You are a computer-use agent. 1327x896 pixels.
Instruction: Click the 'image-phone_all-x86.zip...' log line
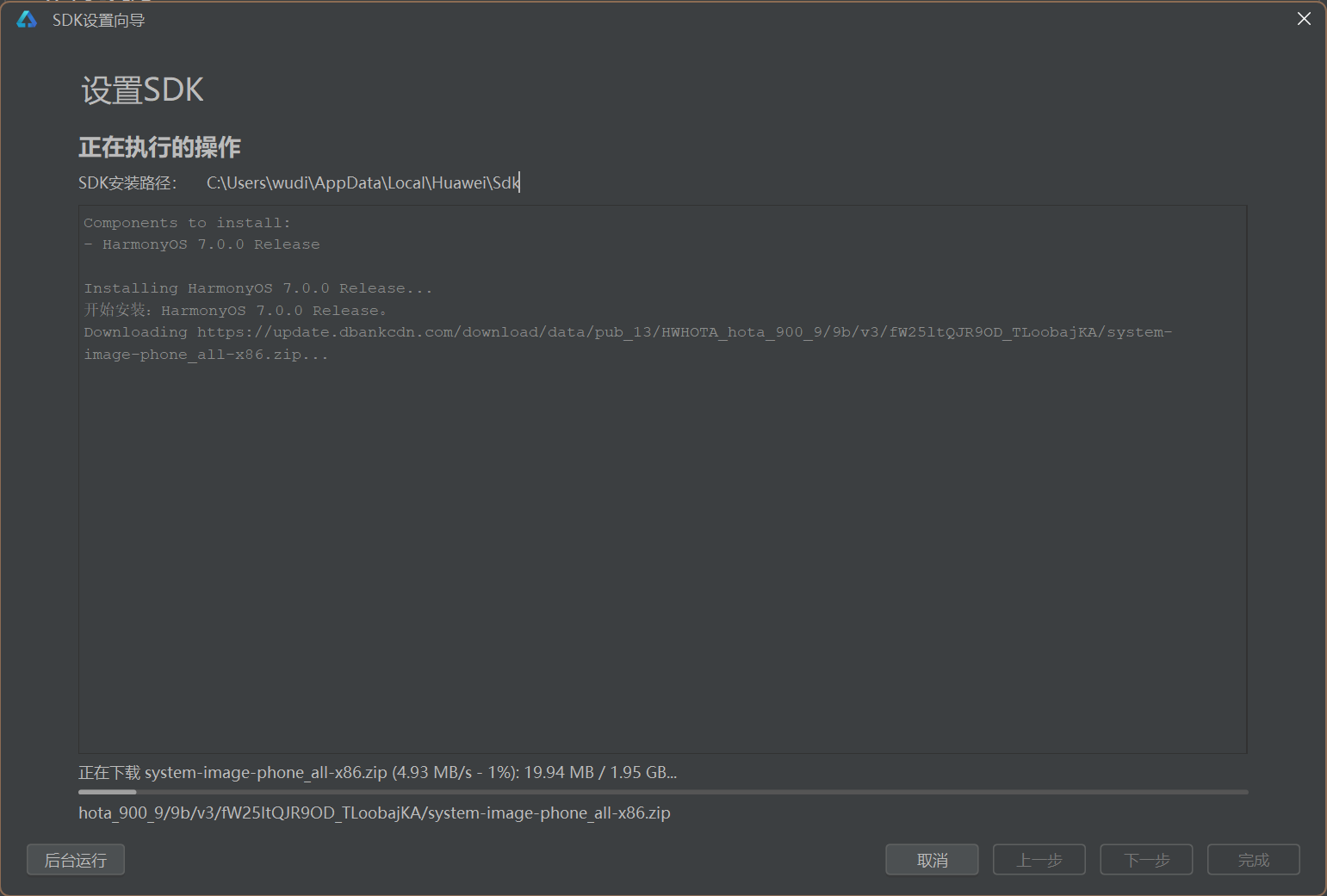click(206, 355)
